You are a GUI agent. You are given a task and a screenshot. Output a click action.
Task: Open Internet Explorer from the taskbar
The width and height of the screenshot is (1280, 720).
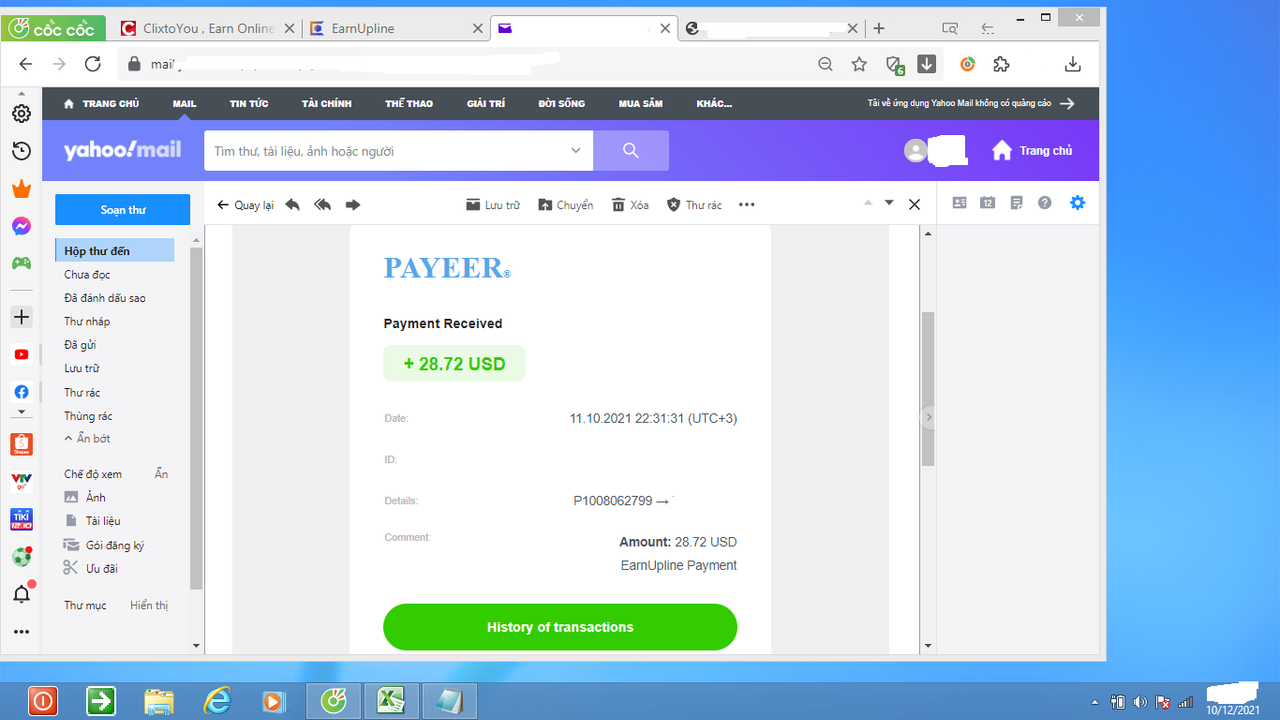click(217, 701)
